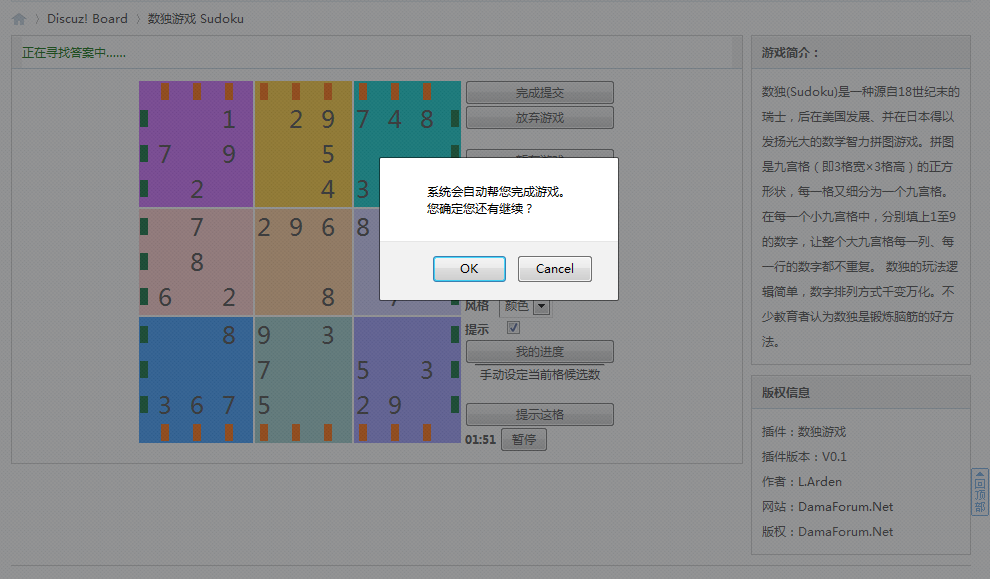Select the 2 cell in pink block

(229, 297)
